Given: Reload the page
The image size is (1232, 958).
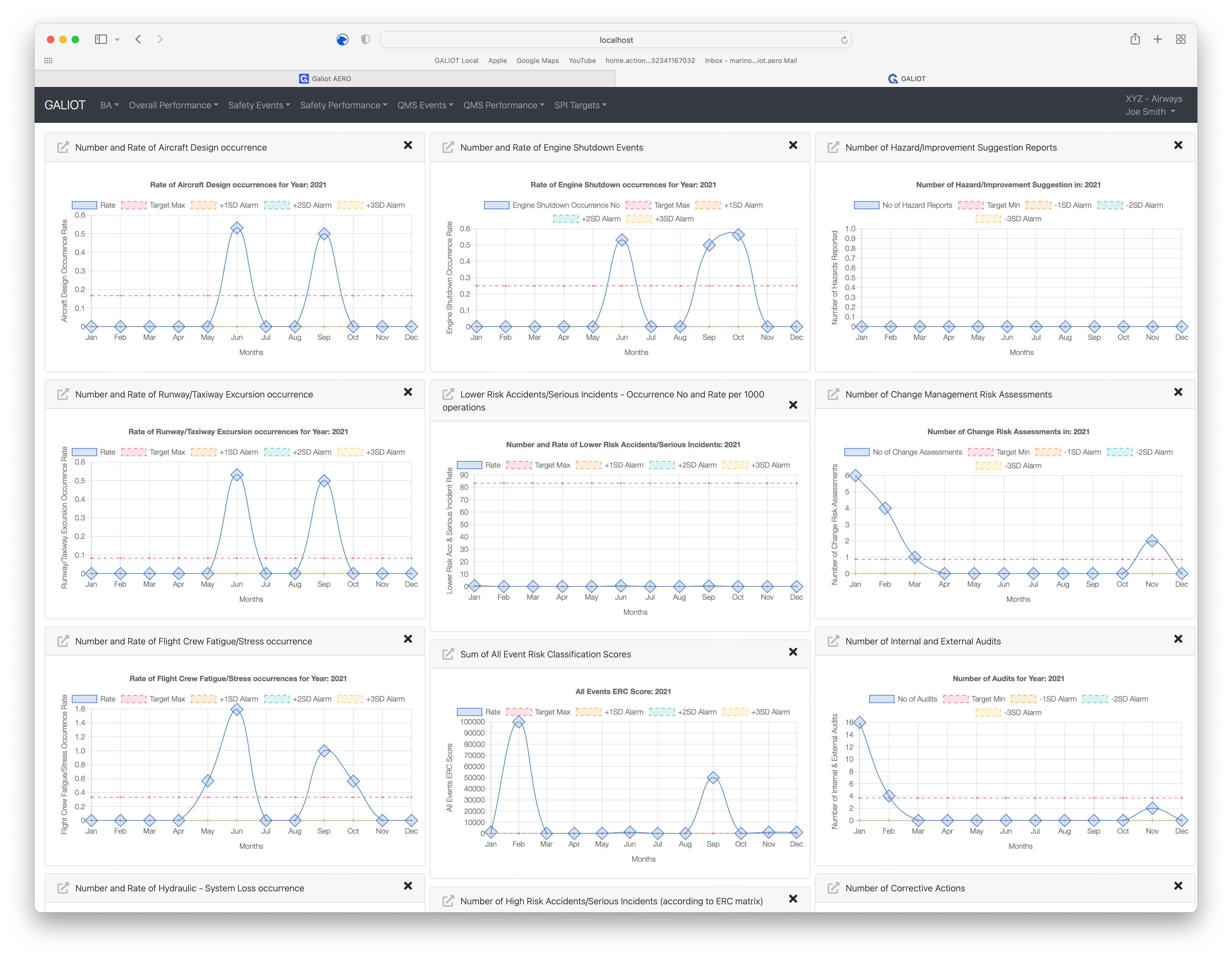Looking at the screenshot, I should (844, 40).
